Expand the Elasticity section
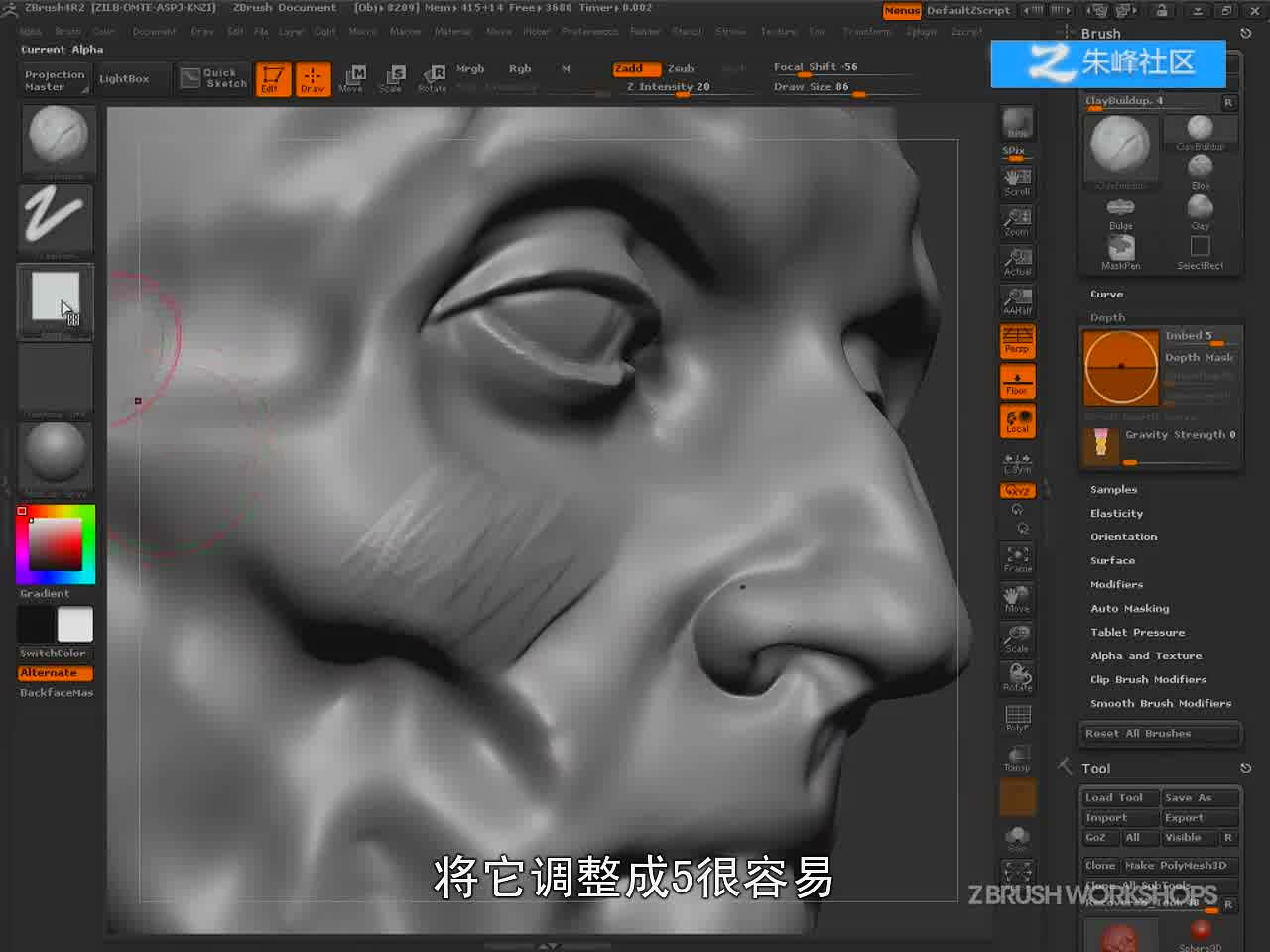Image resolution: width=1270 pixels, height=952 pixels. tap(1116, 513)
